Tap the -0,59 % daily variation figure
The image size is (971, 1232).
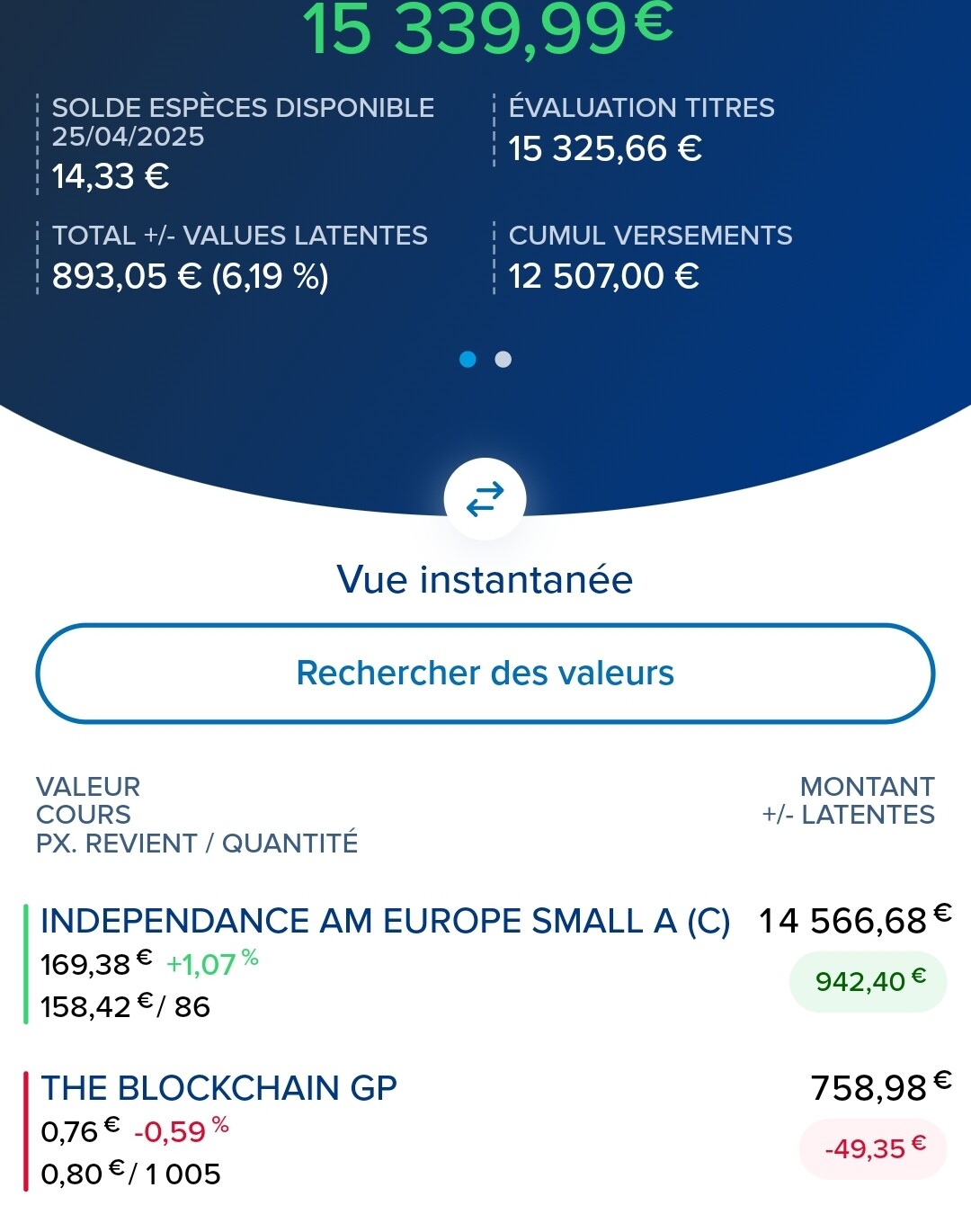(182, 1130)
